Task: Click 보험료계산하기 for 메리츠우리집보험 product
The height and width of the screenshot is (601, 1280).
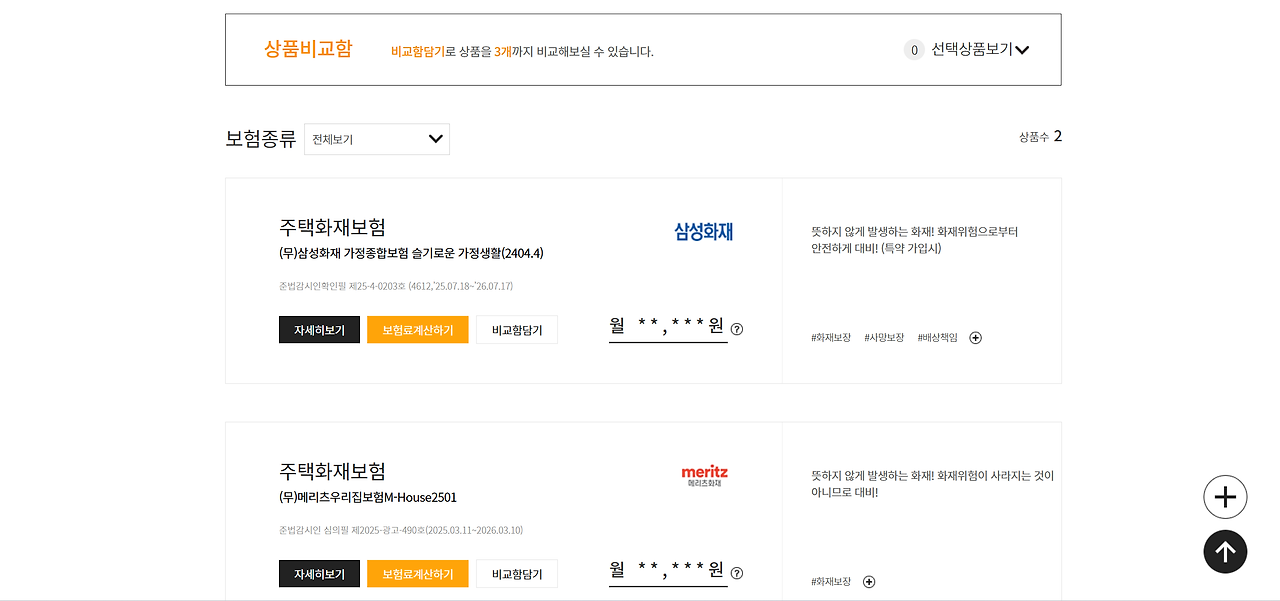Action: point(418,574)
